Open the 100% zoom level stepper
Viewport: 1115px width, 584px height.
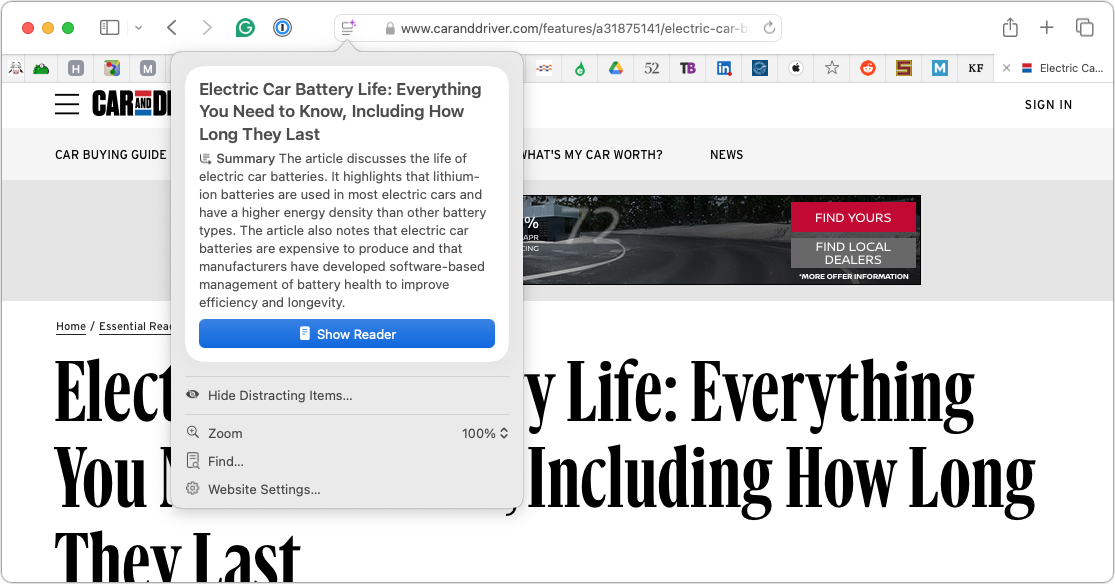485,433
